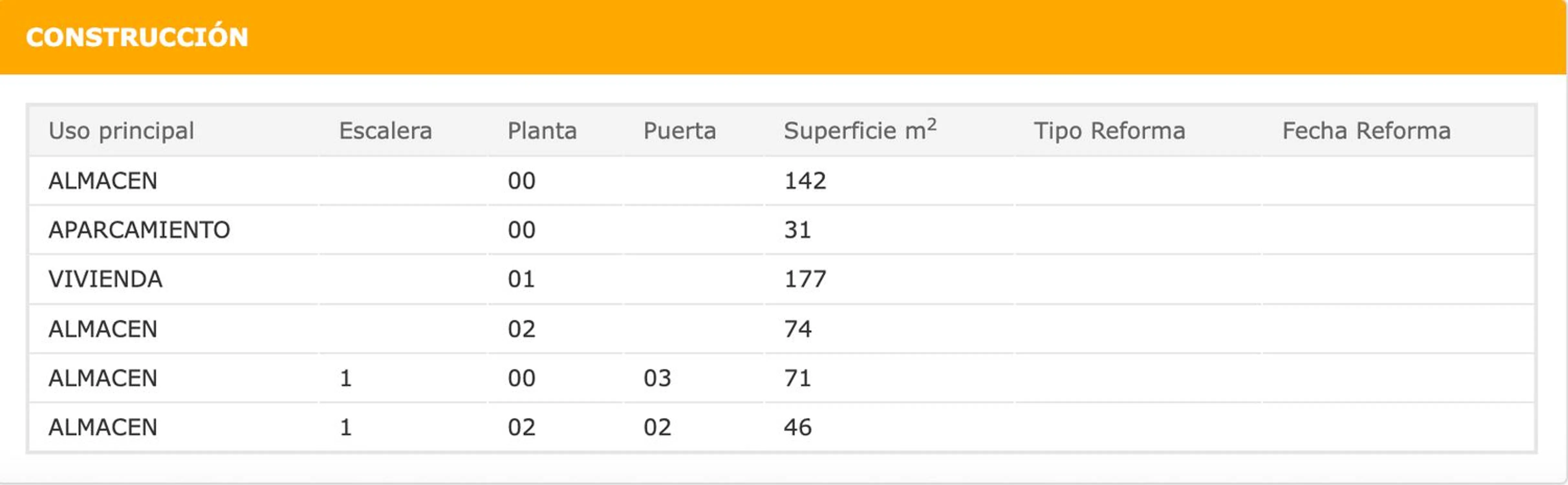Select the APARCAMIENTO row
The image size is (1568, 485).
pyautogui.click(x=139, y=230)
